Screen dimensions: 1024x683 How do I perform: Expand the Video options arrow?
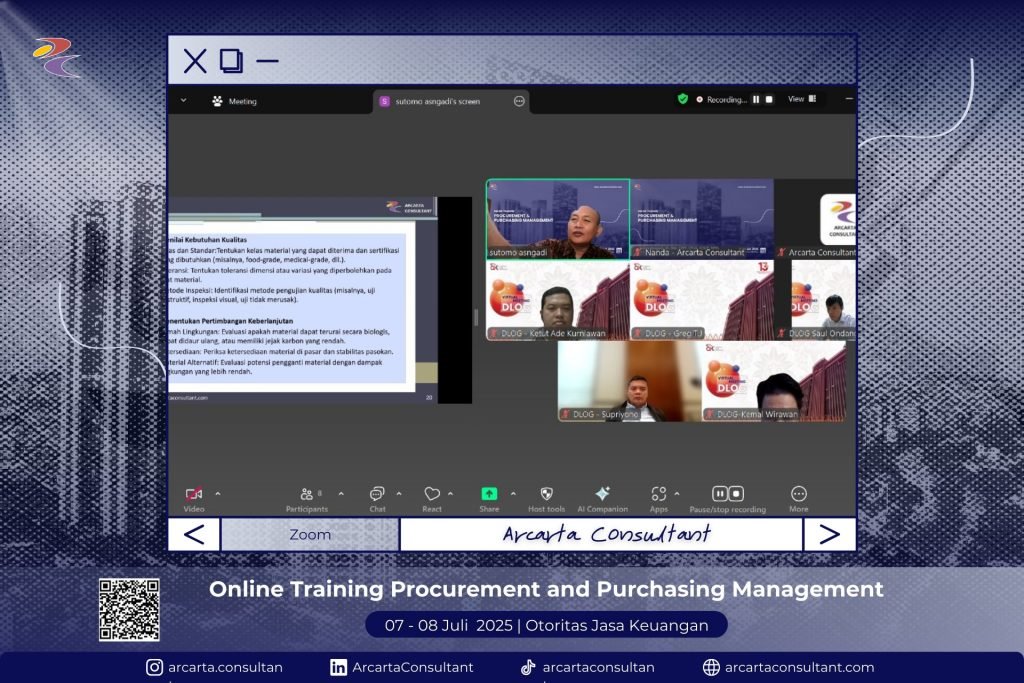[218, 493]
